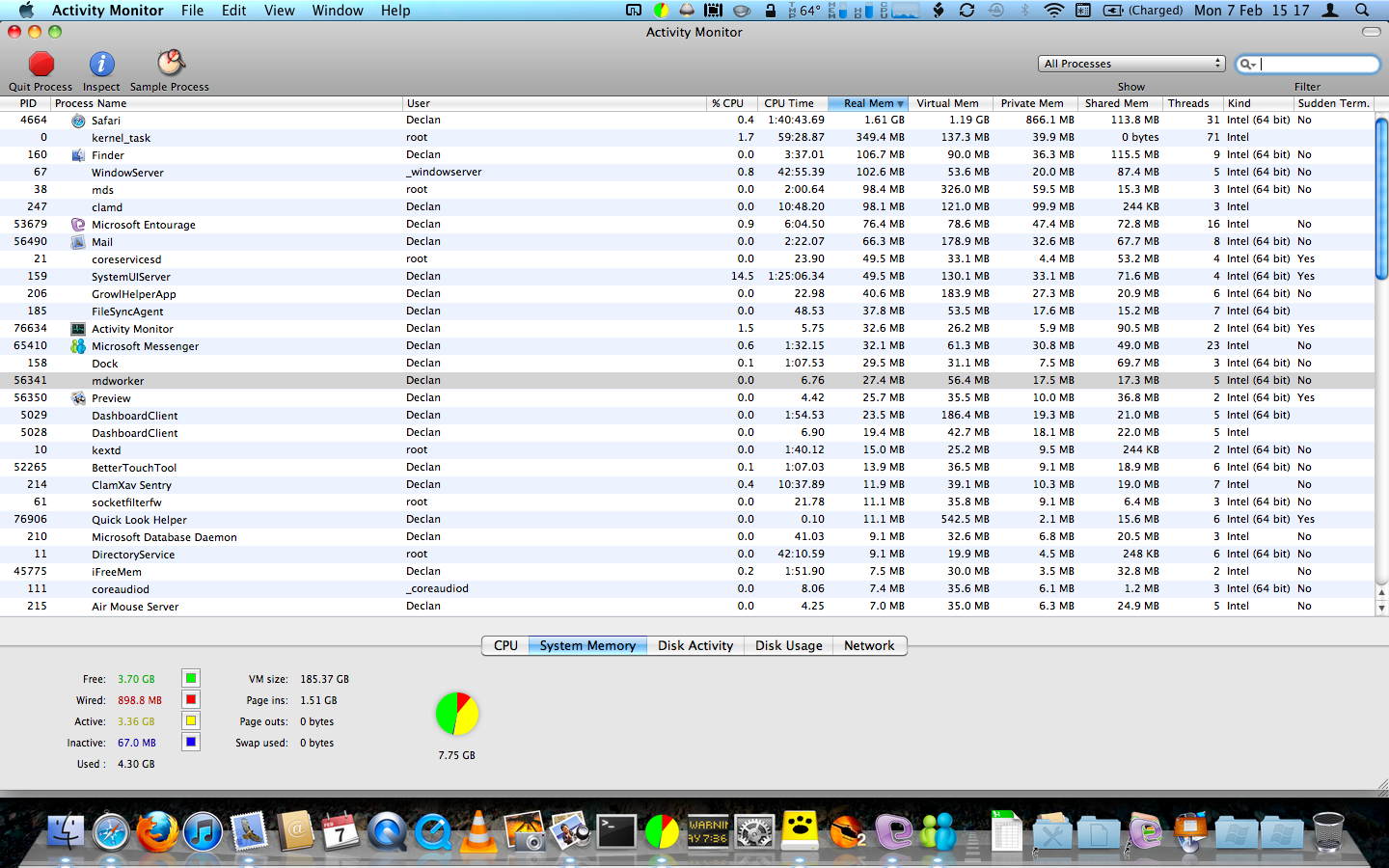Click the Wi-Fi menu bar icon

1054,10
